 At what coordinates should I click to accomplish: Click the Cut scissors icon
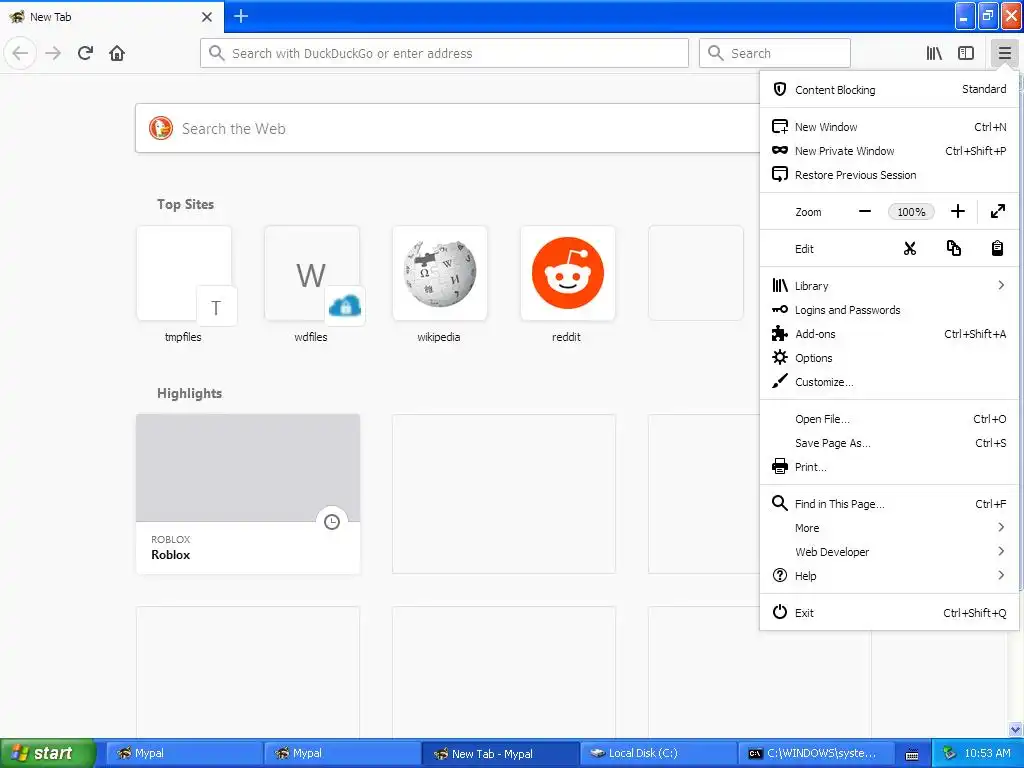(910, 249)
